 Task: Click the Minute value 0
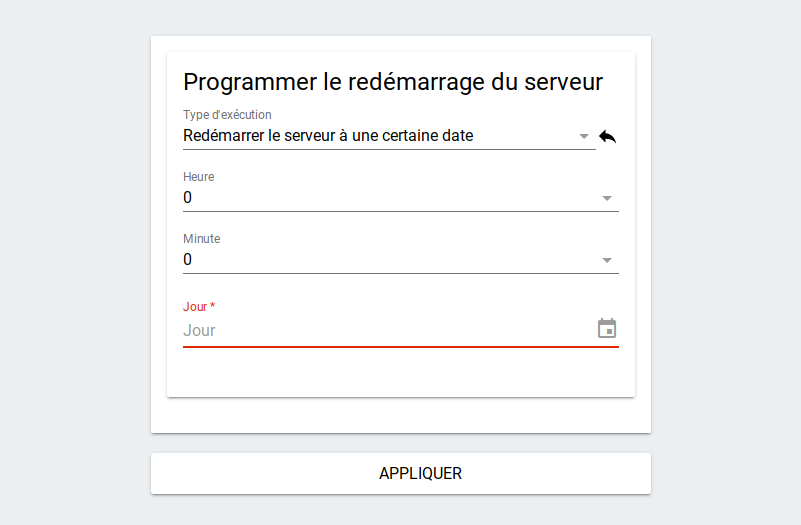click(187, 259)
